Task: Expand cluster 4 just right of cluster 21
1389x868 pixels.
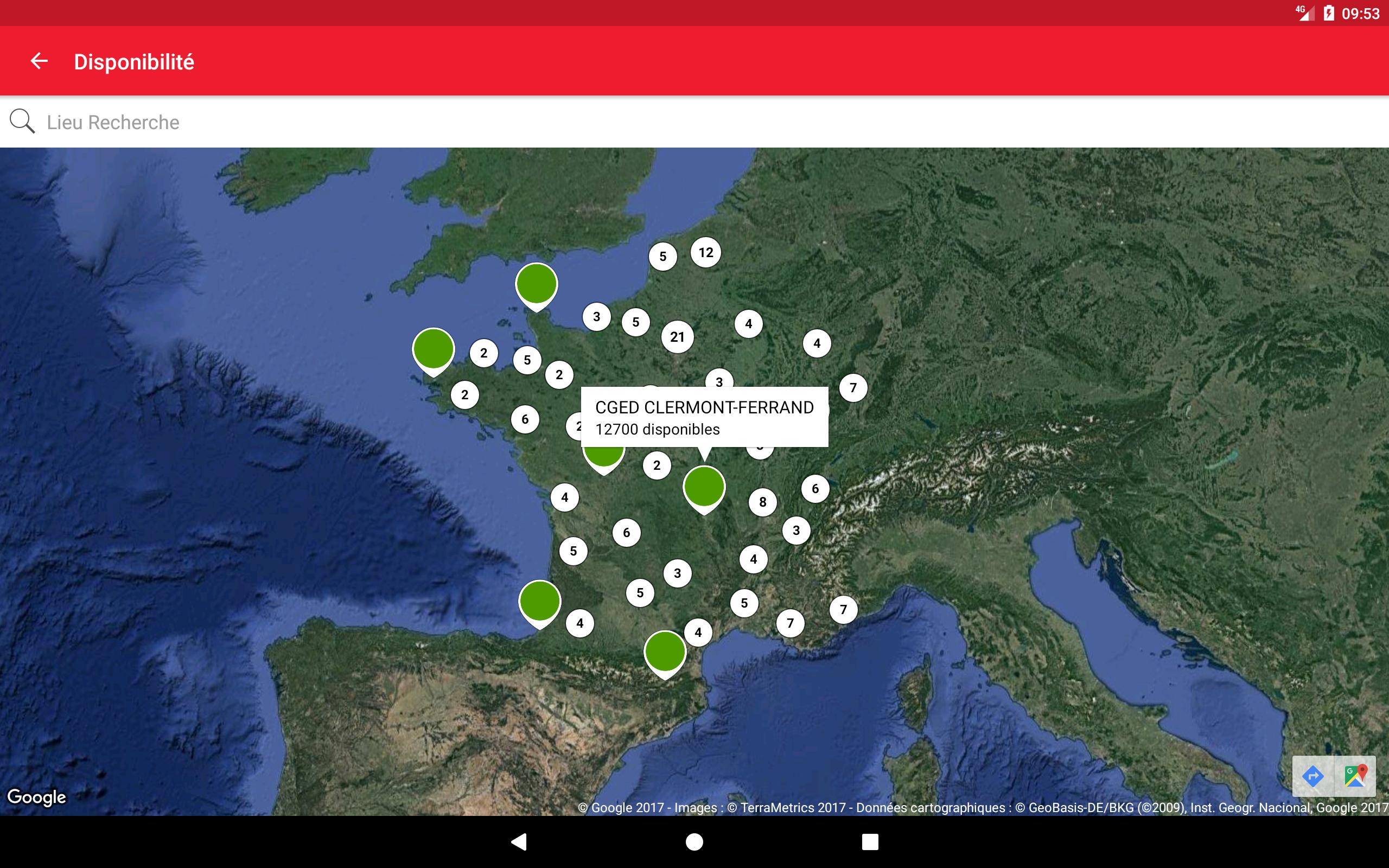Action: (748, 324)
